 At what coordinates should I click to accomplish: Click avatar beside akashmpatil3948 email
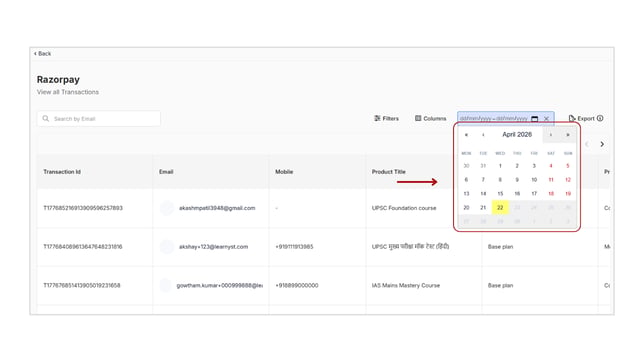pyautogui.click(x=167, y=208)
